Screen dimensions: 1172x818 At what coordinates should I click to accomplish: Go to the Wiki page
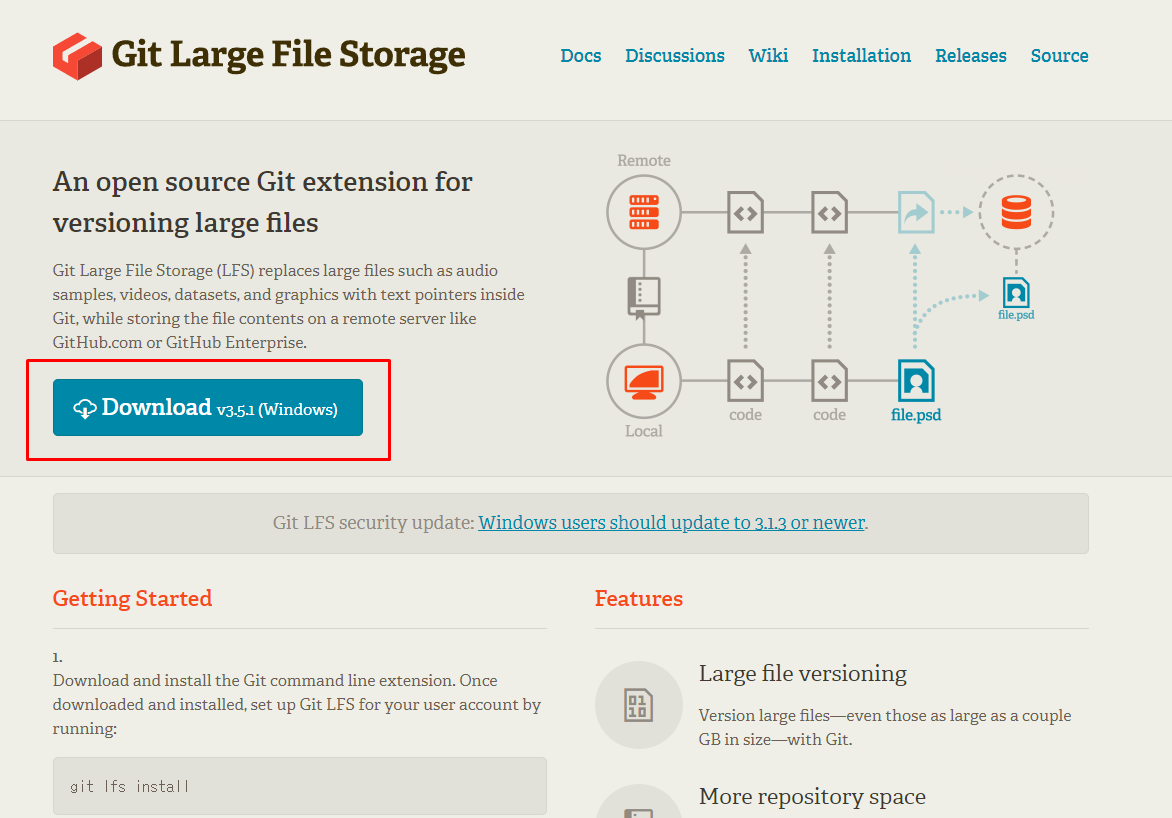(x=768, y=56)
